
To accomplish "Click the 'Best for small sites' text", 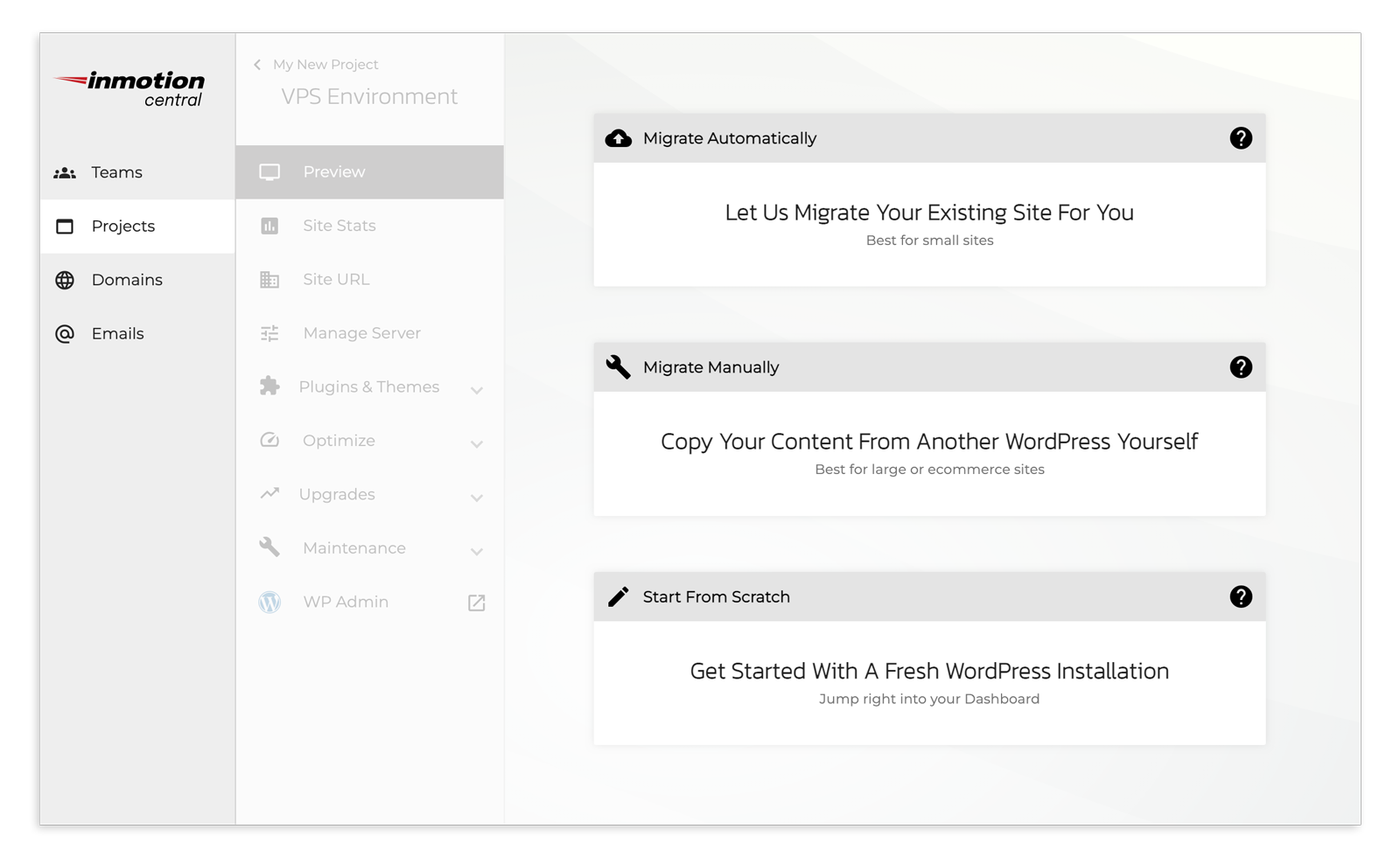I will pyautogui.click(x=929, y=240).
